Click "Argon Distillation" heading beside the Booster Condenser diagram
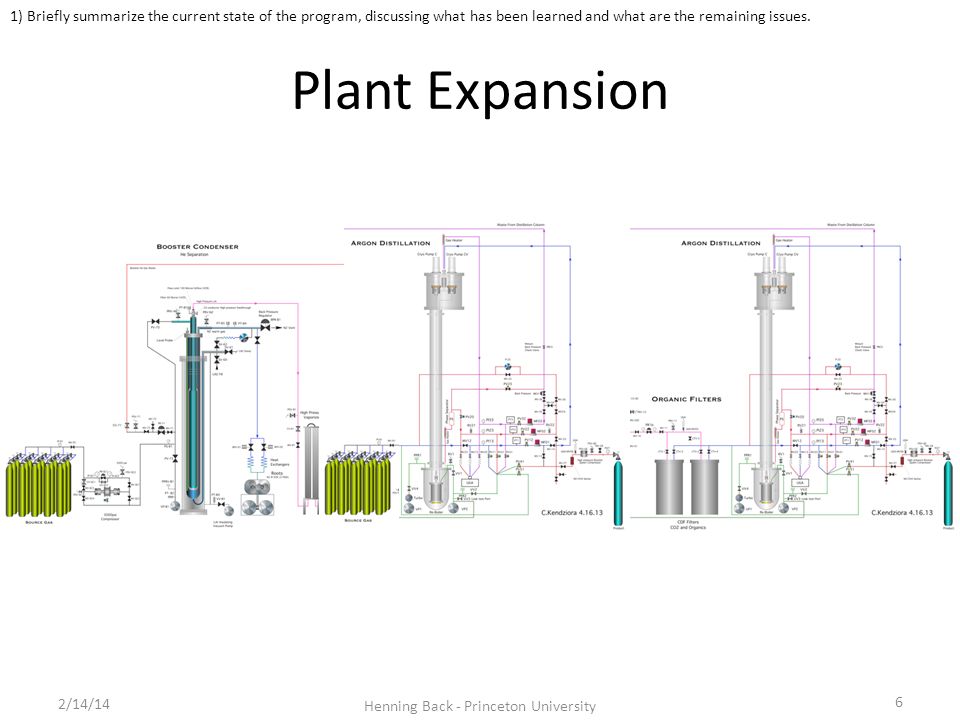 [x=391, y=243]
